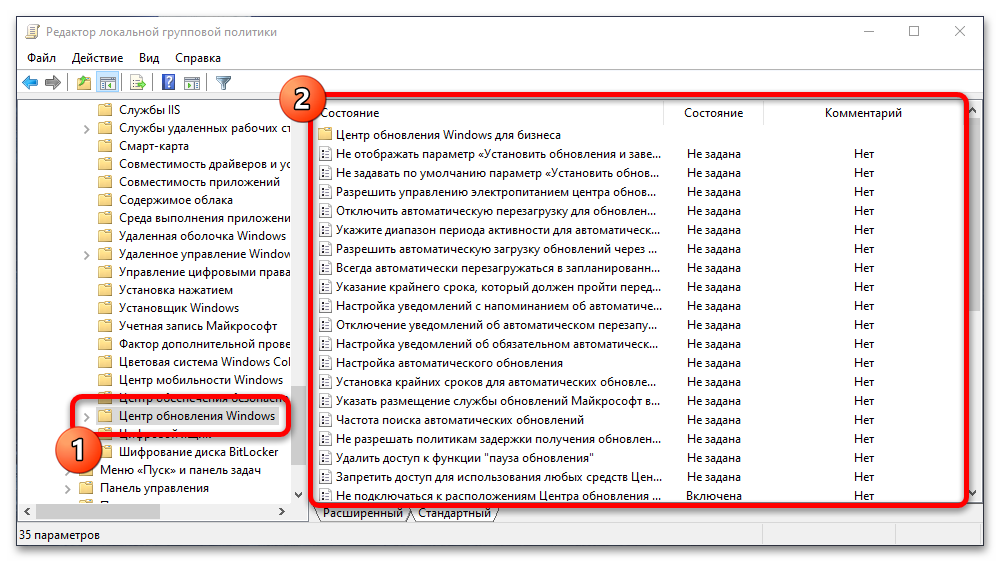Select Меню «Пуск» и панель задач in tree
The image size is (1000, 562).
coord(180,470)
